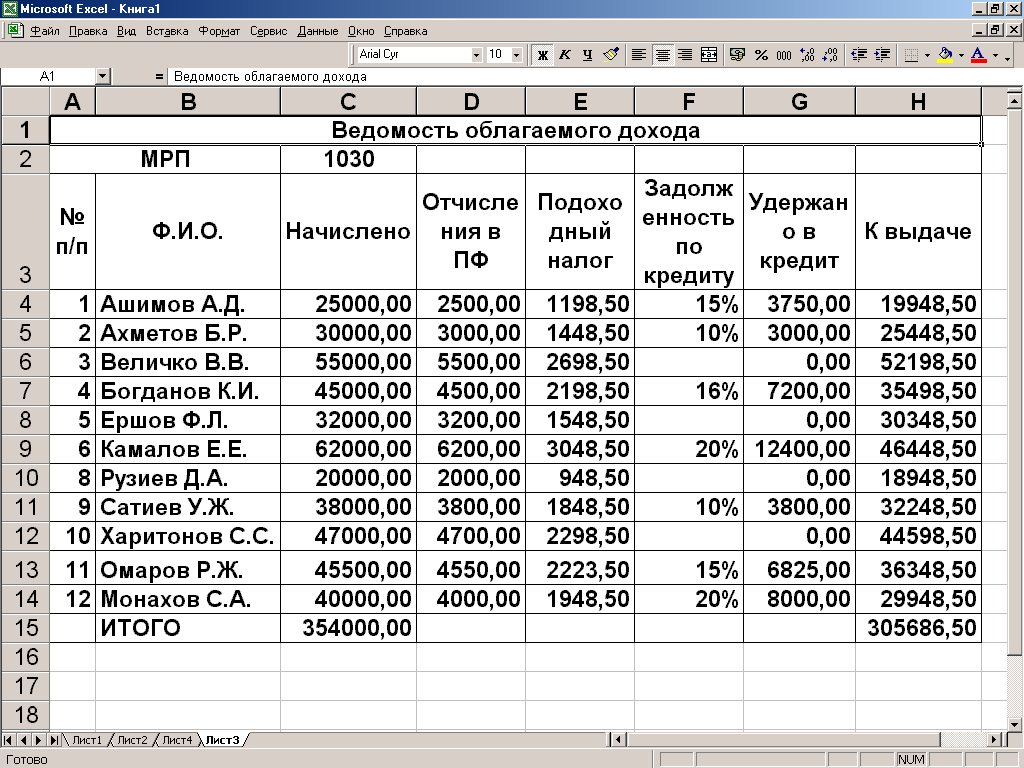Select column C header
Screen dimensions: 1024x768
click(x=348, y=102)
